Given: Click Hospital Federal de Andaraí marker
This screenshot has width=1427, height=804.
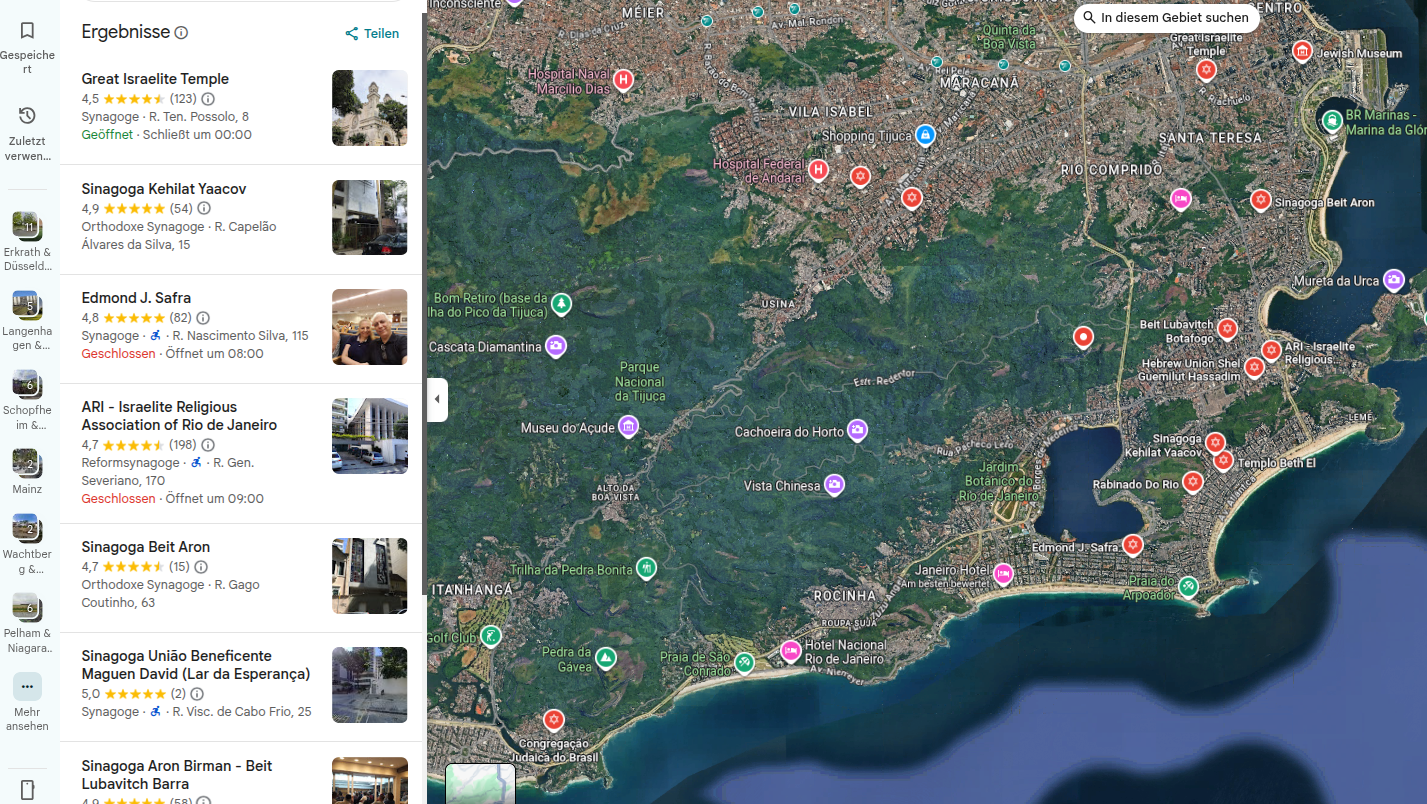Looking at the screenshot, I should coord(818,170).
